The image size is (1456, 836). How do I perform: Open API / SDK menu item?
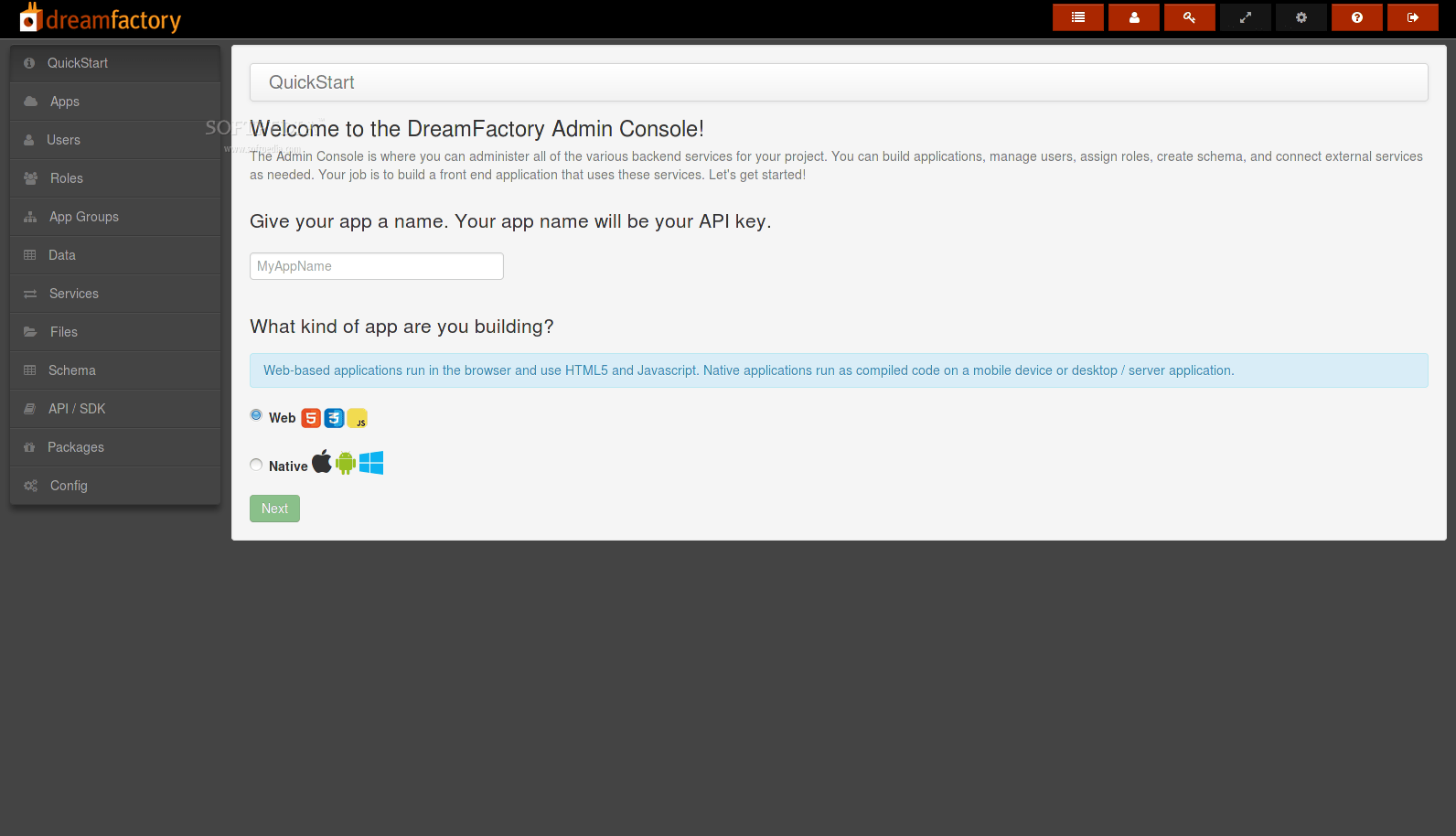(115, 409)
